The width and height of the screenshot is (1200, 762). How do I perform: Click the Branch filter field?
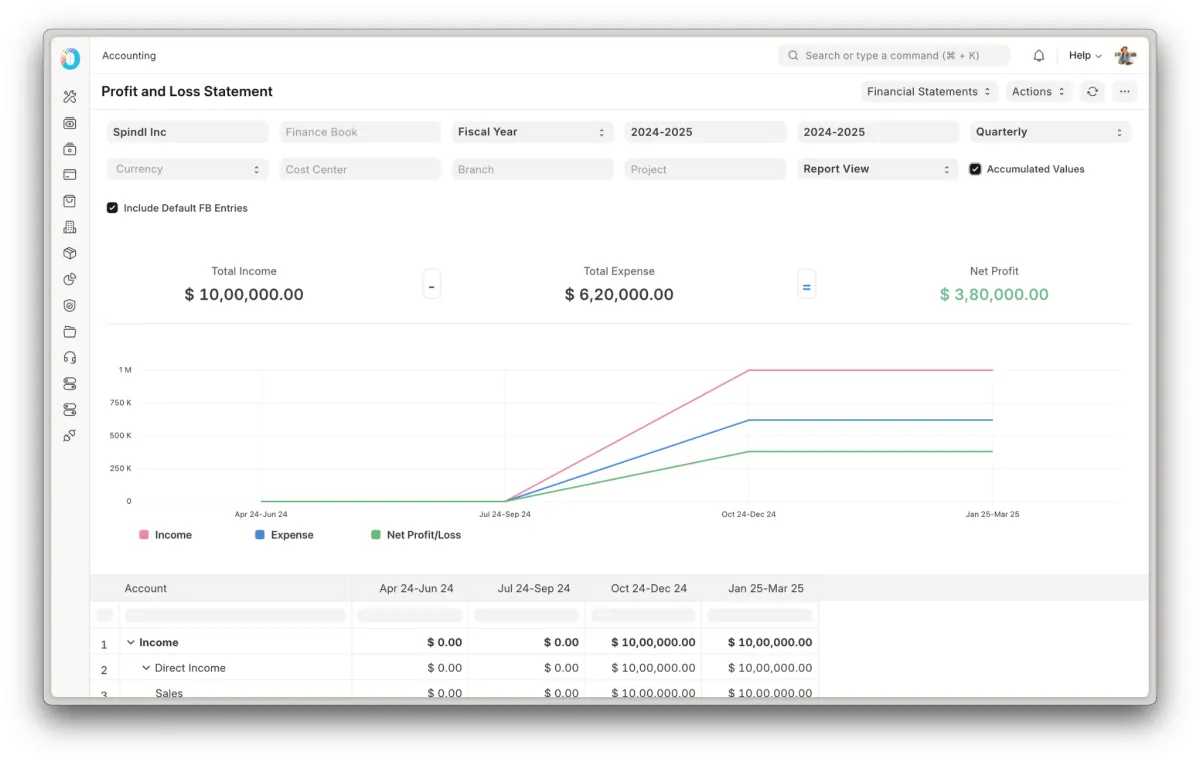click(x=533, y=170)
